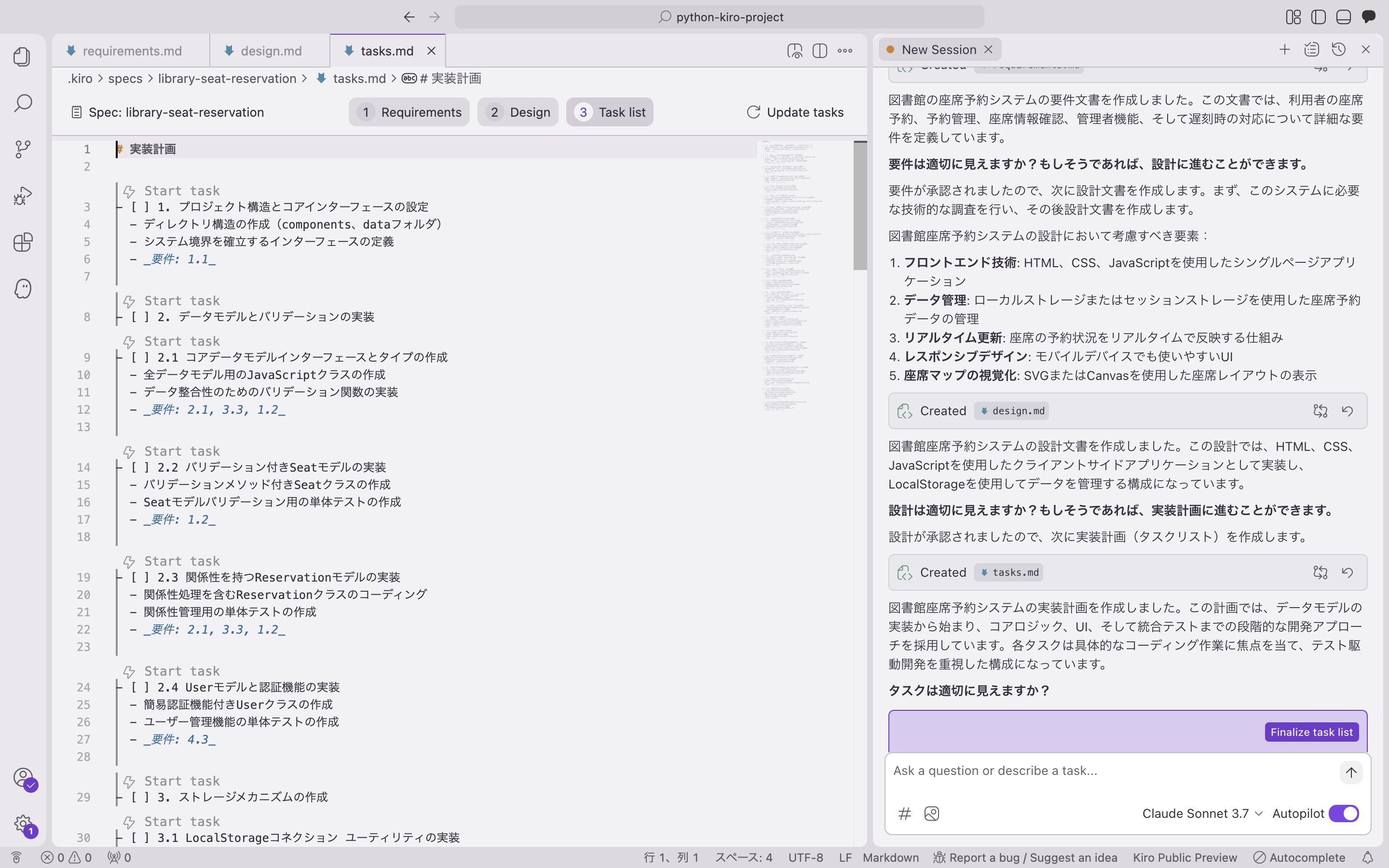Revert the tasks.md creation
Screen dimensions: 1389x868
click(1347, 572)
